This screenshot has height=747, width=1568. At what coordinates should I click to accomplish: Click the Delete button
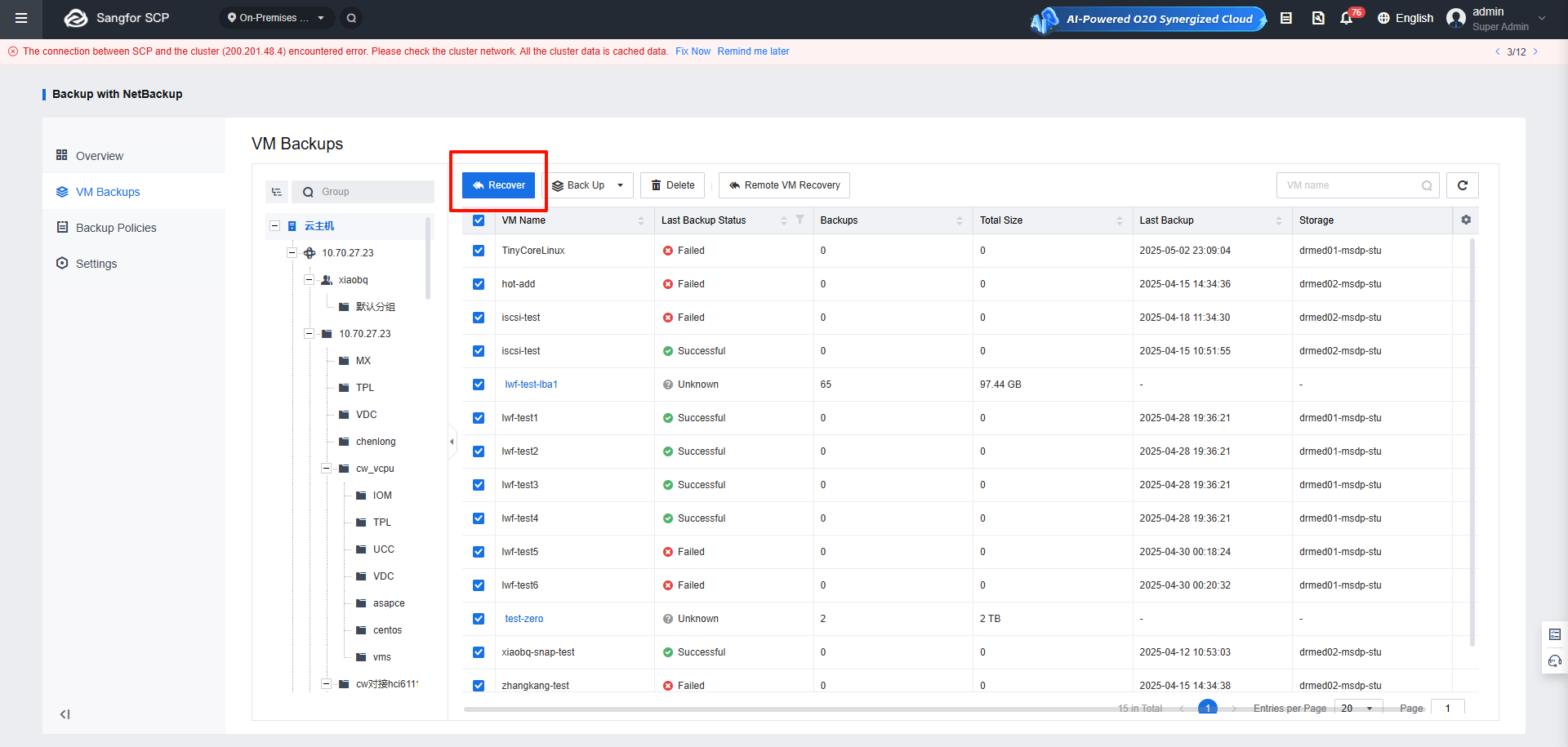tap(673, 185)
